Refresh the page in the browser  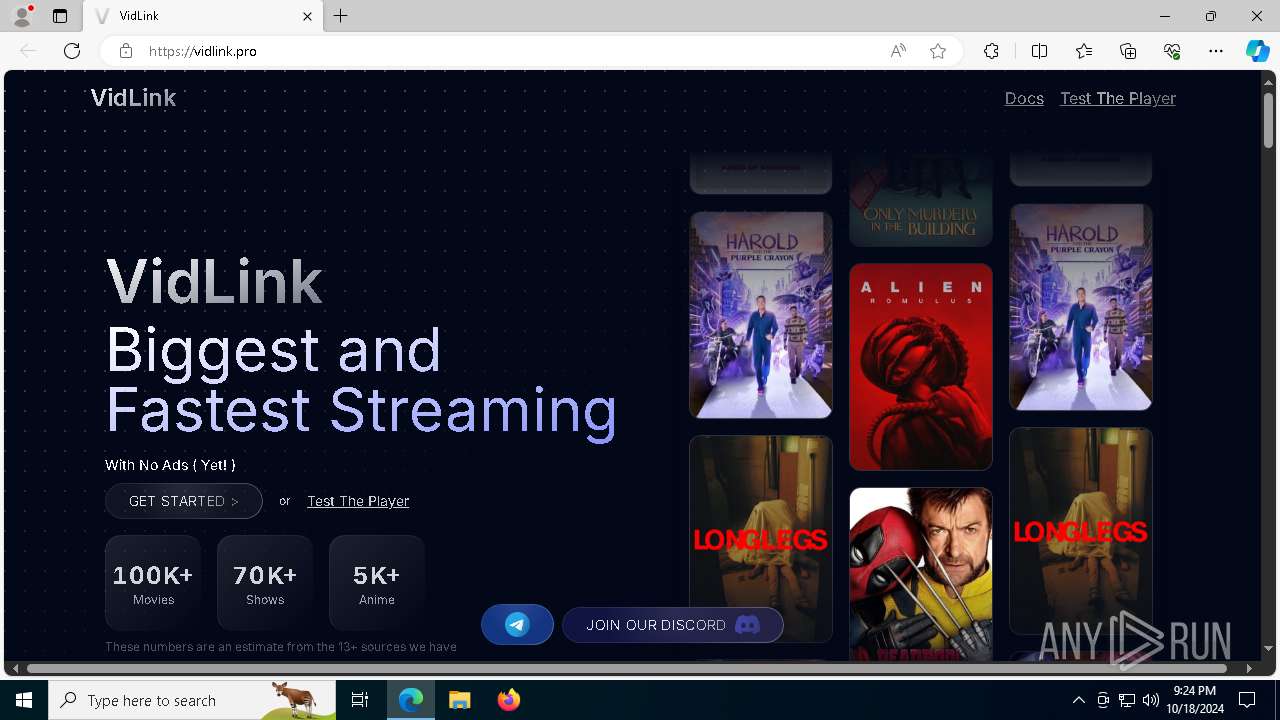(72, 51)
